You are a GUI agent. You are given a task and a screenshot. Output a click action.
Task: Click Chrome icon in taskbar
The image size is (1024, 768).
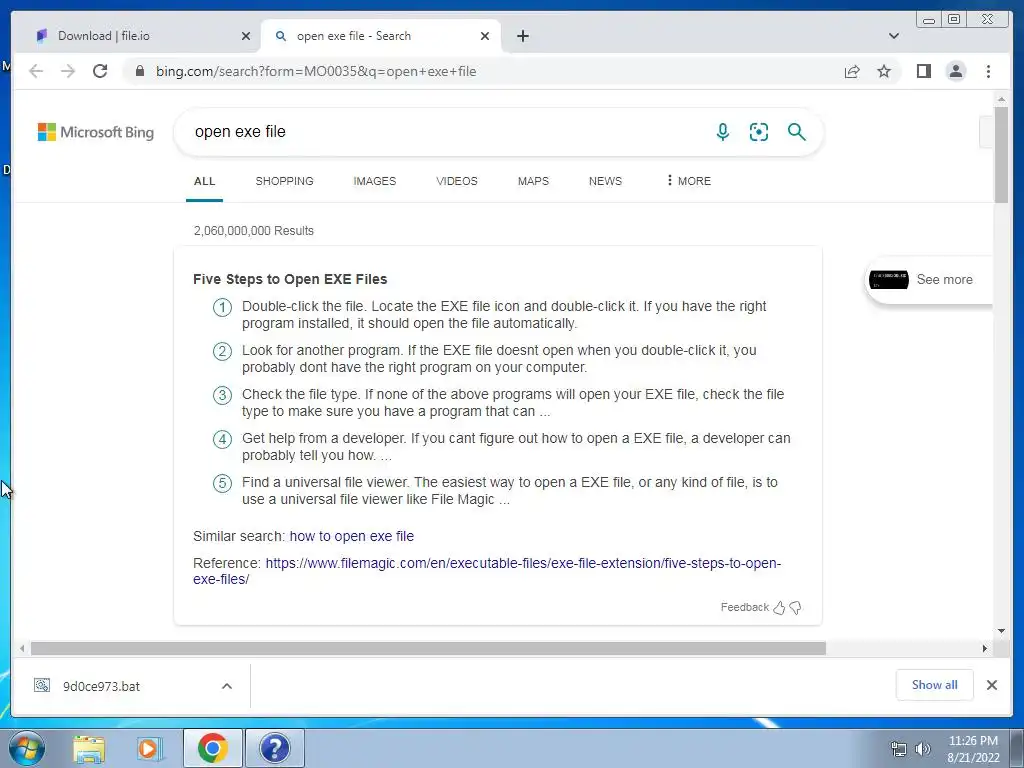click(x=213, y=748)
